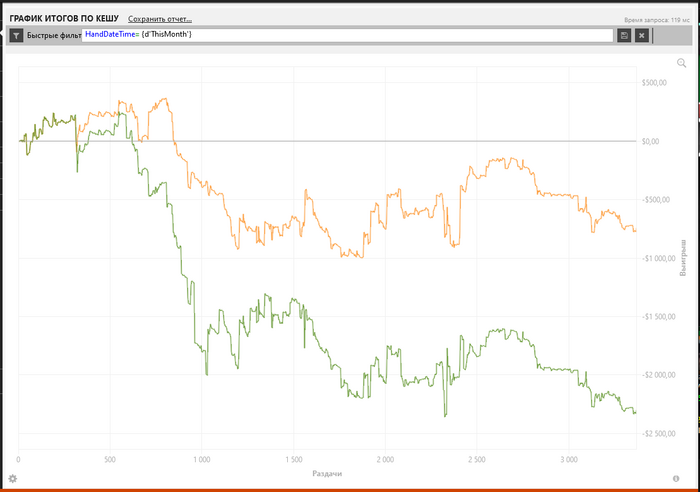Clear the filter with X button
Viewport: 700px width, 492px height.
click(642, 35)
